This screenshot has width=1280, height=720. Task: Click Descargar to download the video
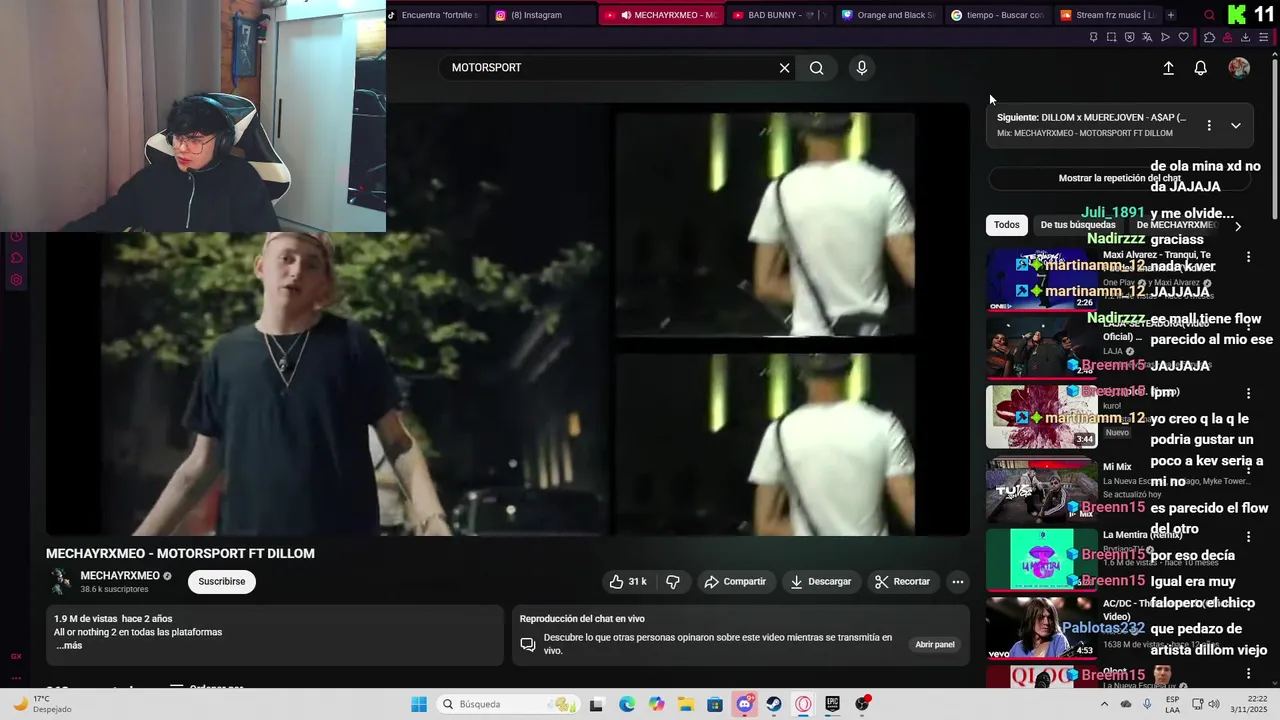821,581
